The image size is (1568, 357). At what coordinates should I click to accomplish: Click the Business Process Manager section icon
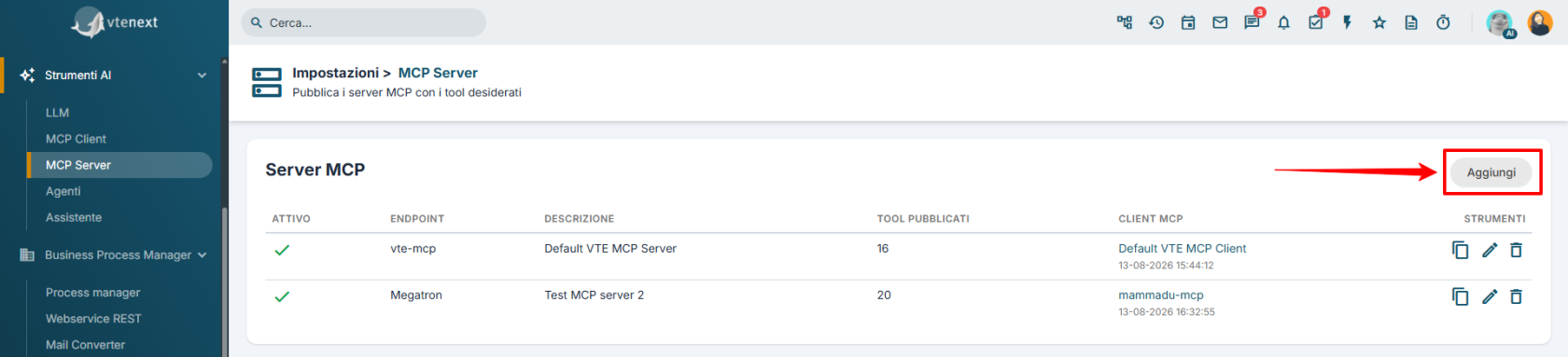click(x=27, y=254)
